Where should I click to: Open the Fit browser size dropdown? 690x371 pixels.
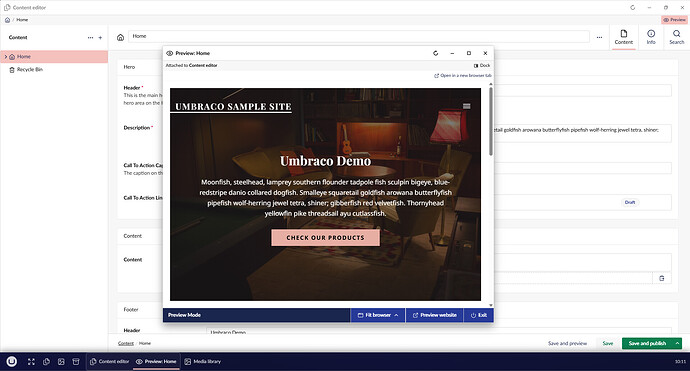(378, 315)
